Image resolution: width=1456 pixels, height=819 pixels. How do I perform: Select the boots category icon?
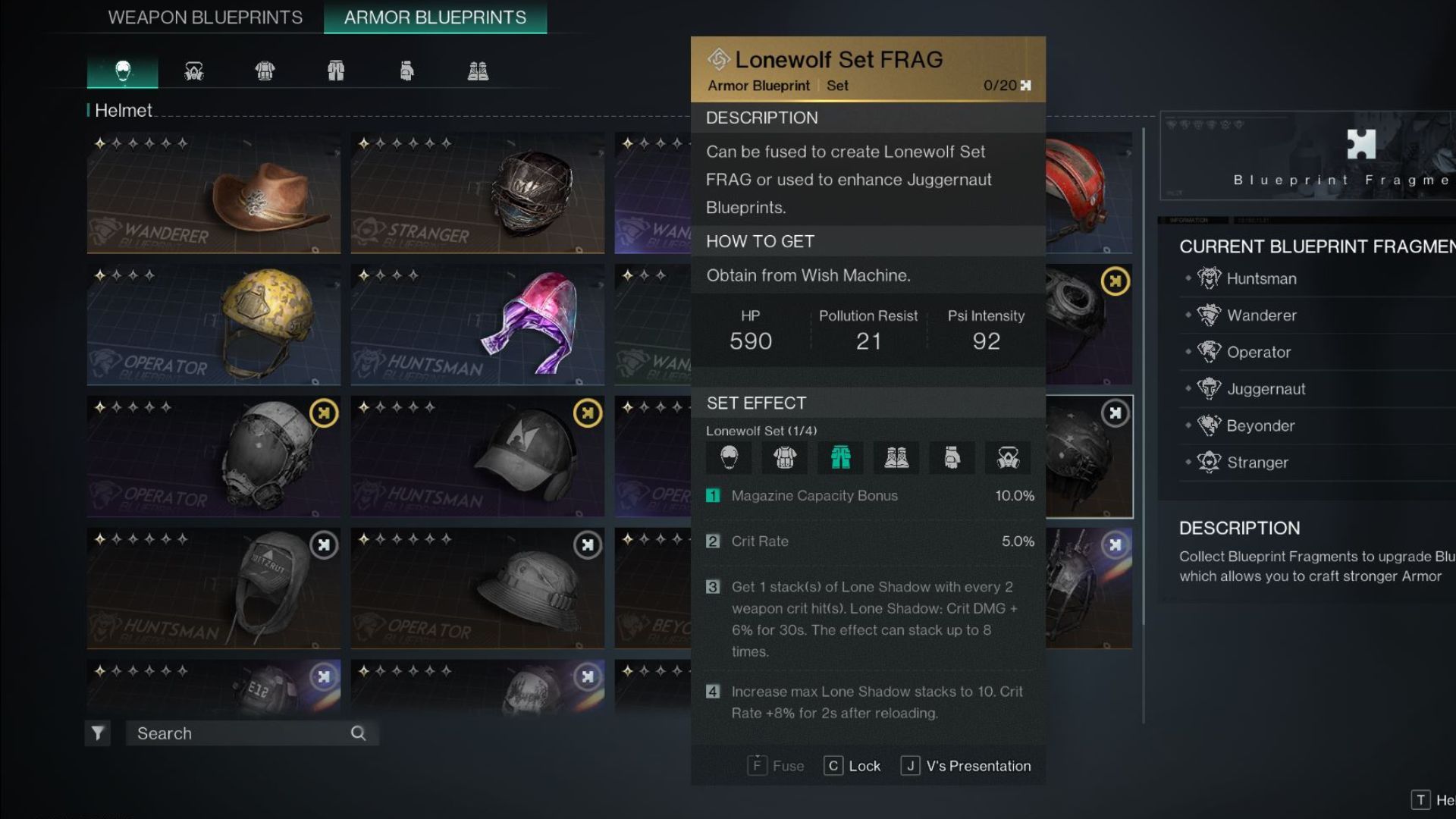click(x=477, y=69)
